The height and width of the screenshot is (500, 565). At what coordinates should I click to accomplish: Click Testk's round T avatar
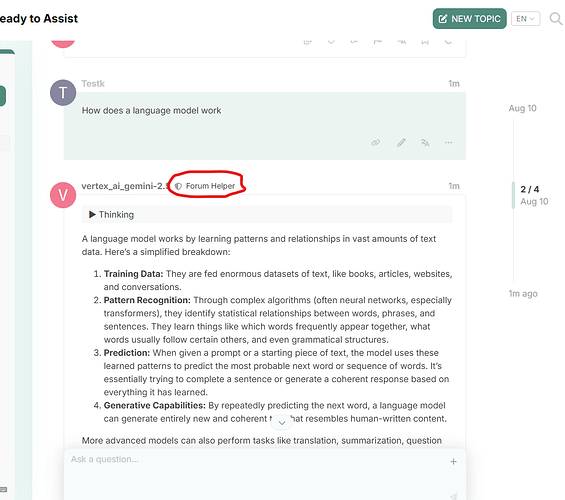click(x=63, y=93)
